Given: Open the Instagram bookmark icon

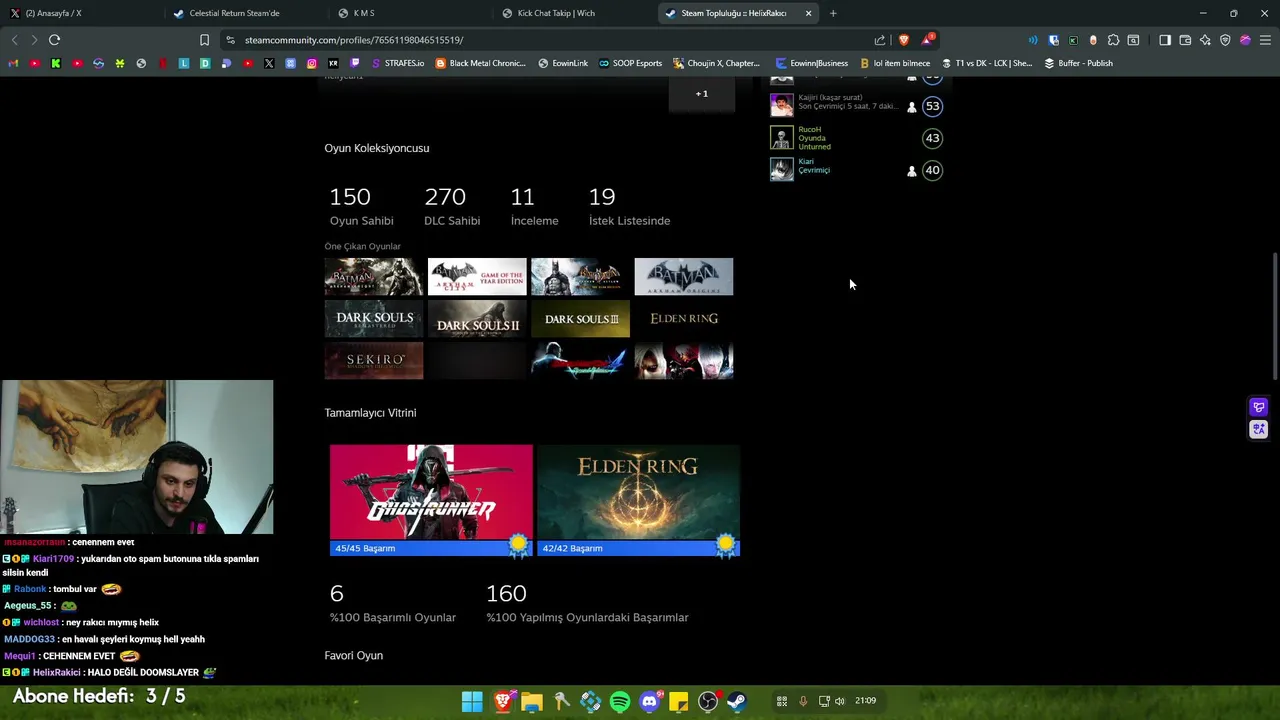Looking at the screenshot, I should tap(312, 63).
